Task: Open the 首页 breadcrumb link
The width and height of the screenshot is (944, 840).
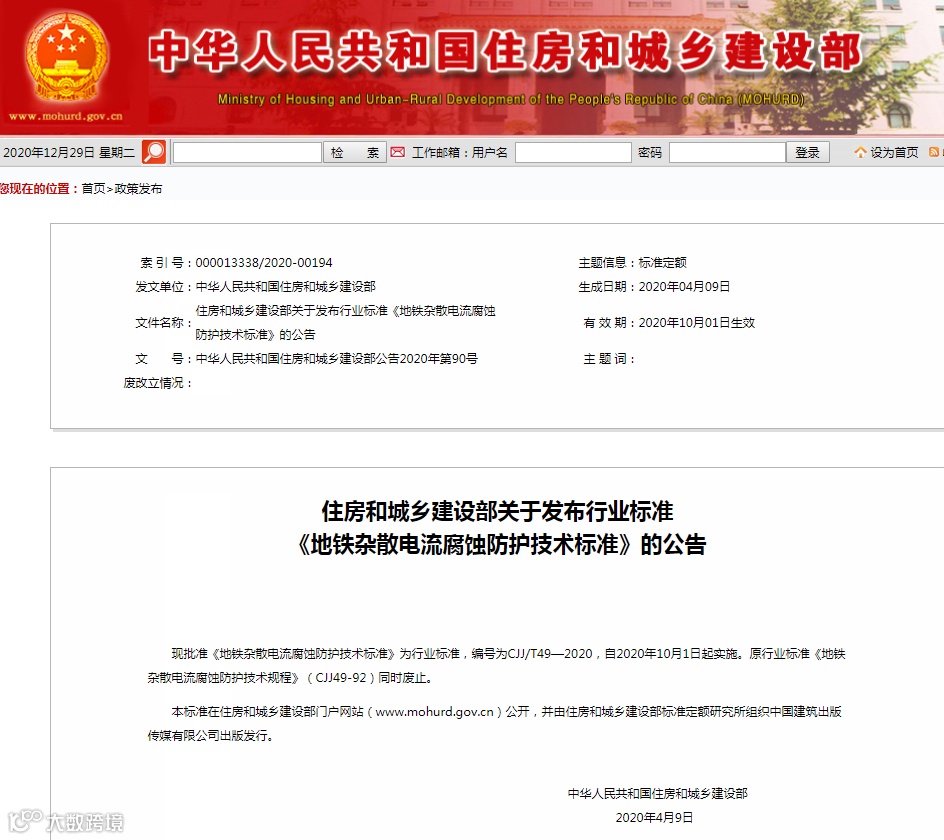Action: pos(93,188)
